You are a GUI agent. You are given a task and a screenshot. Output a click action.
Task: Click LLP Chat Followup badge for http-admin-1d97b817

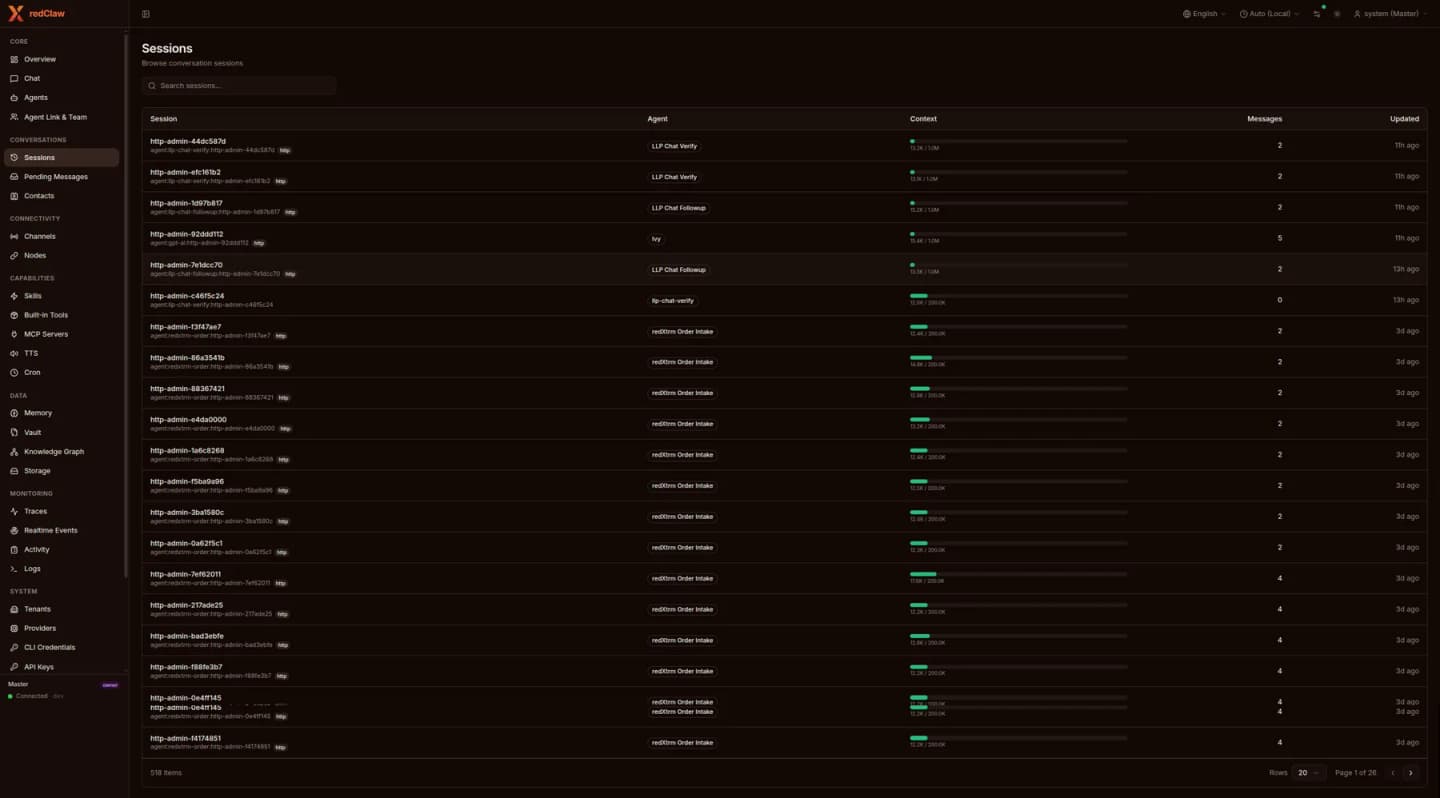pos(679,208)
